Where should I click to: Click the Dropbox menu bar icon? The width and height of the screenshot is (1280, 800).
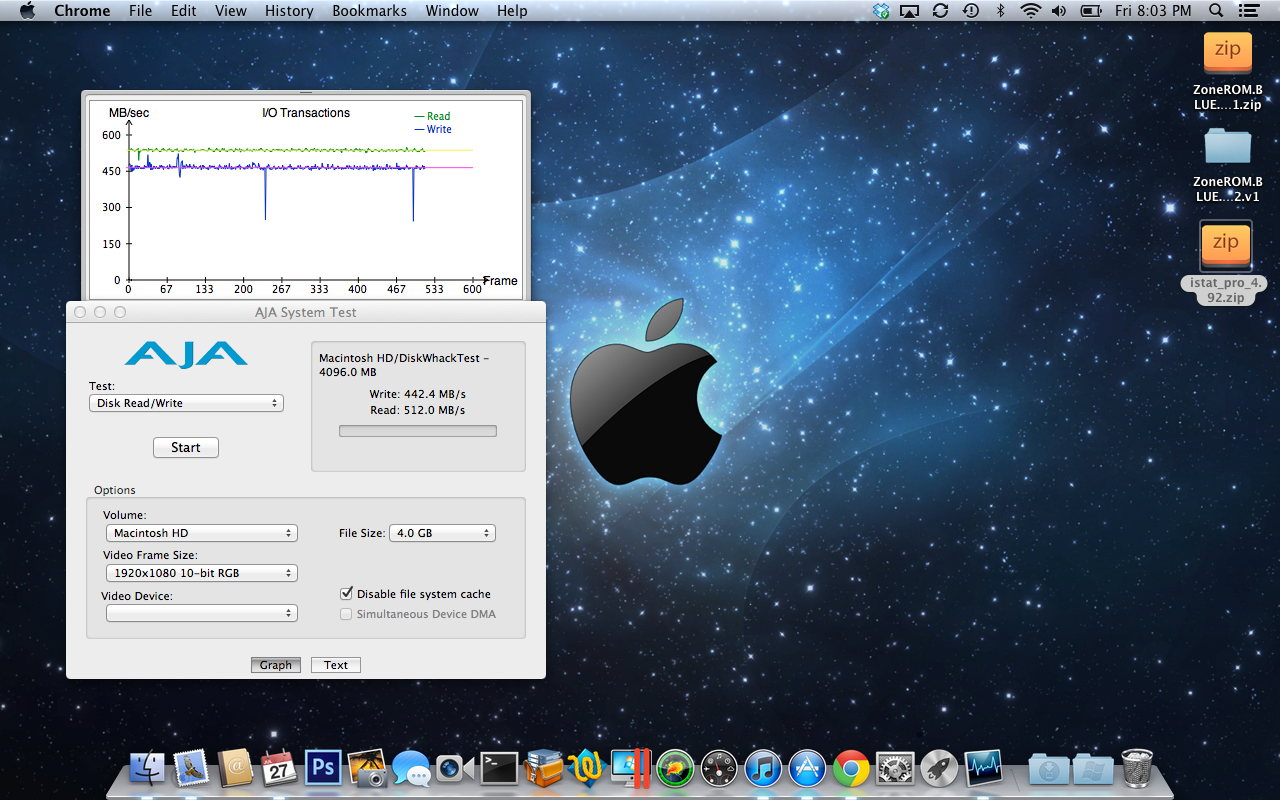880,11
